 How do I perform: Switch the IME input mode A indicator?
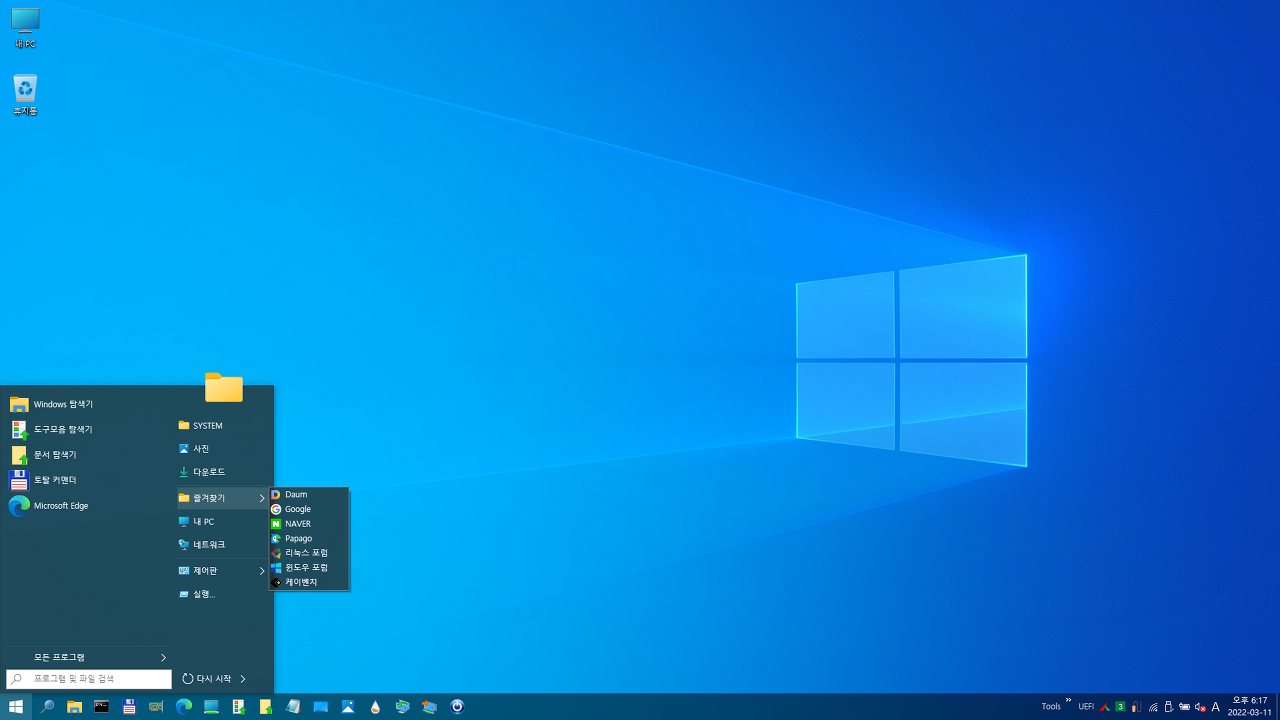tap(1216, 707)
